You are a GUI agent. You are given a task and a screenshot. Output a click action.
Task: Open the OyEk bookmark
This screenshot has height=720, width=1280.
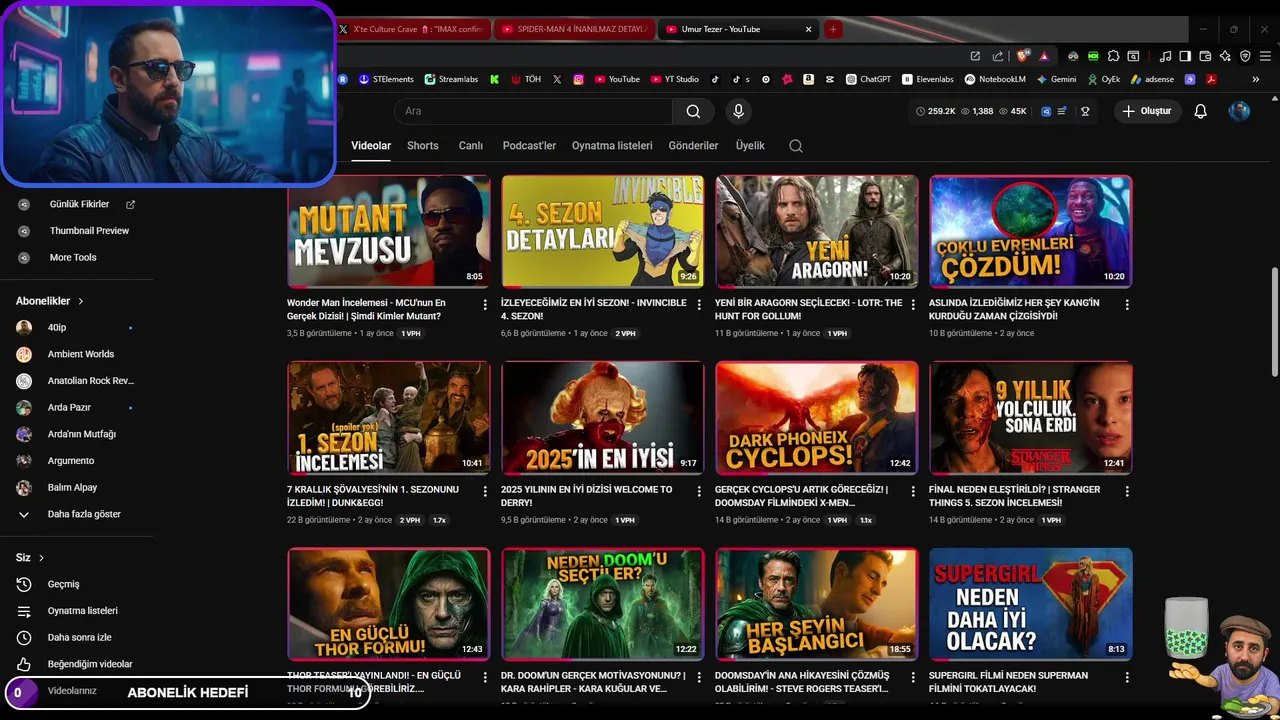(1104, 79)
